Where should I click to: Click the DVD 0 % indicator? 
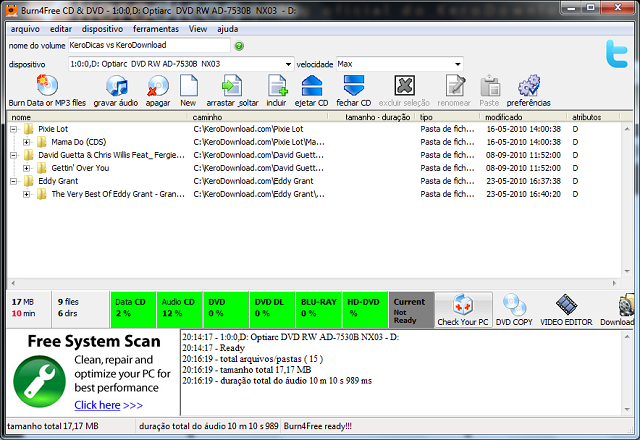(226, 309)
